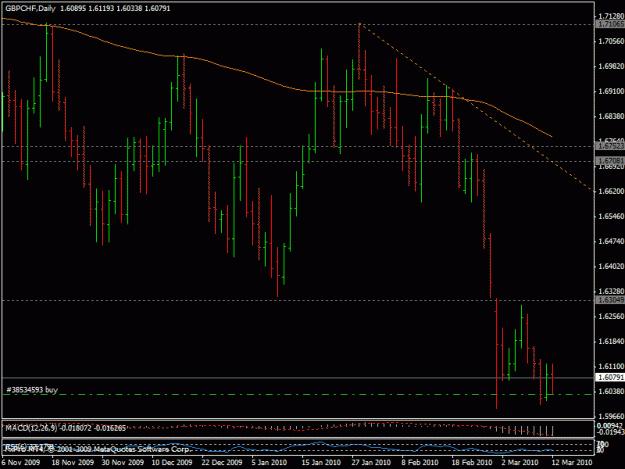Click the 15 Jan 2010 date label

pyautogui.click(x=321, y=462)
